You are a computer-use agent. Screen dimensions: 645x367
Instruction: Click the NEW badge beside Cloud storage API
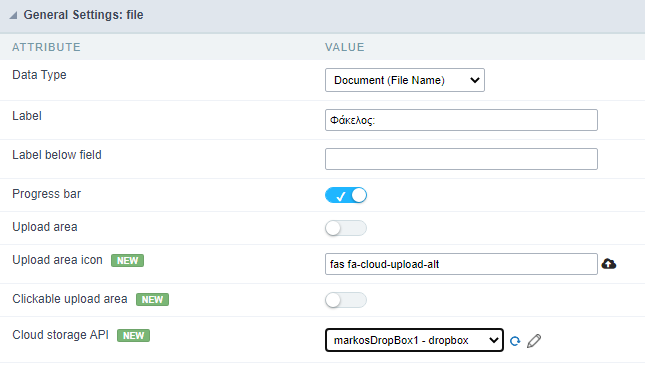134,336
